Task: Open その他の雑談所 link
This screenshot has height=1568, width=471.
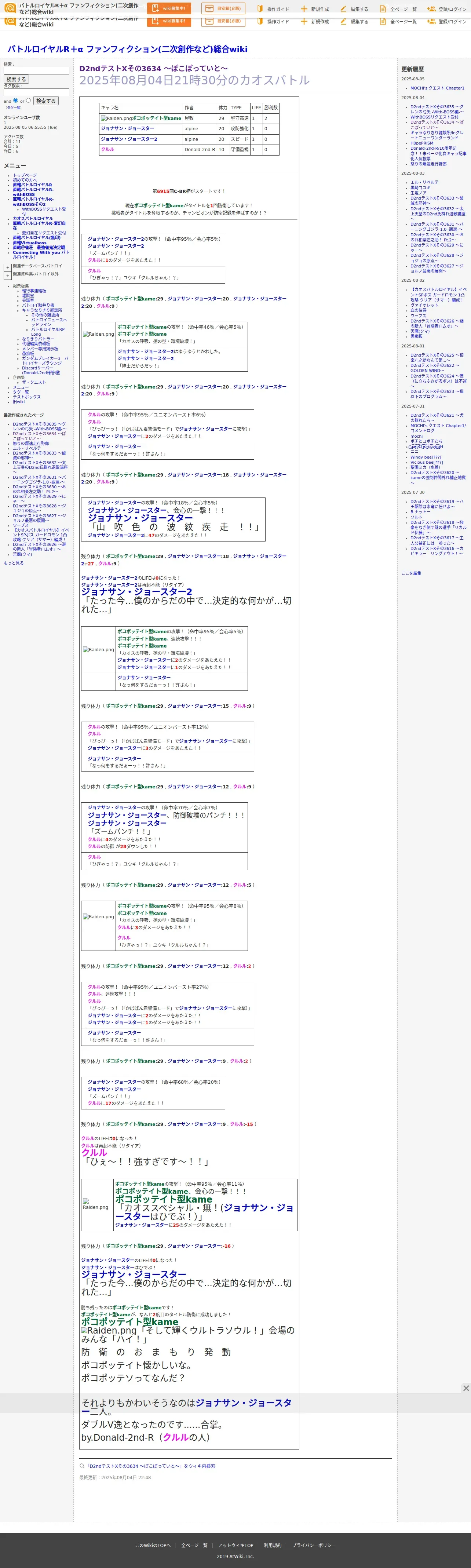Action: (x=45, y=315)
